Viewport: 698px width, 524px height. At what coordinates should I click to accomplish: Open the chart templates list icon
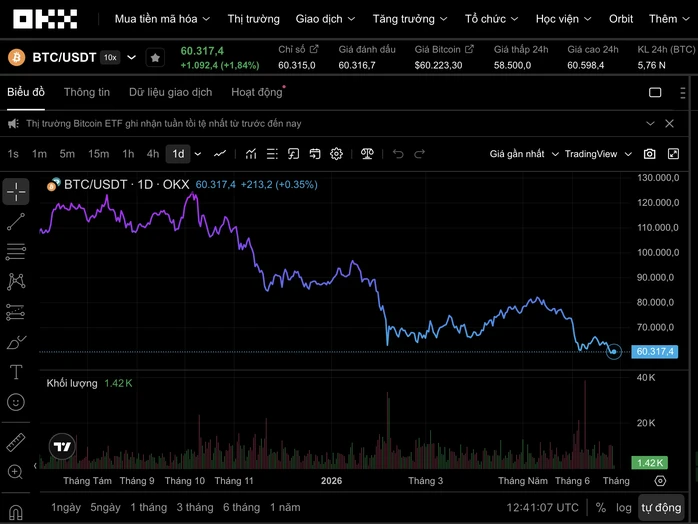272,154
